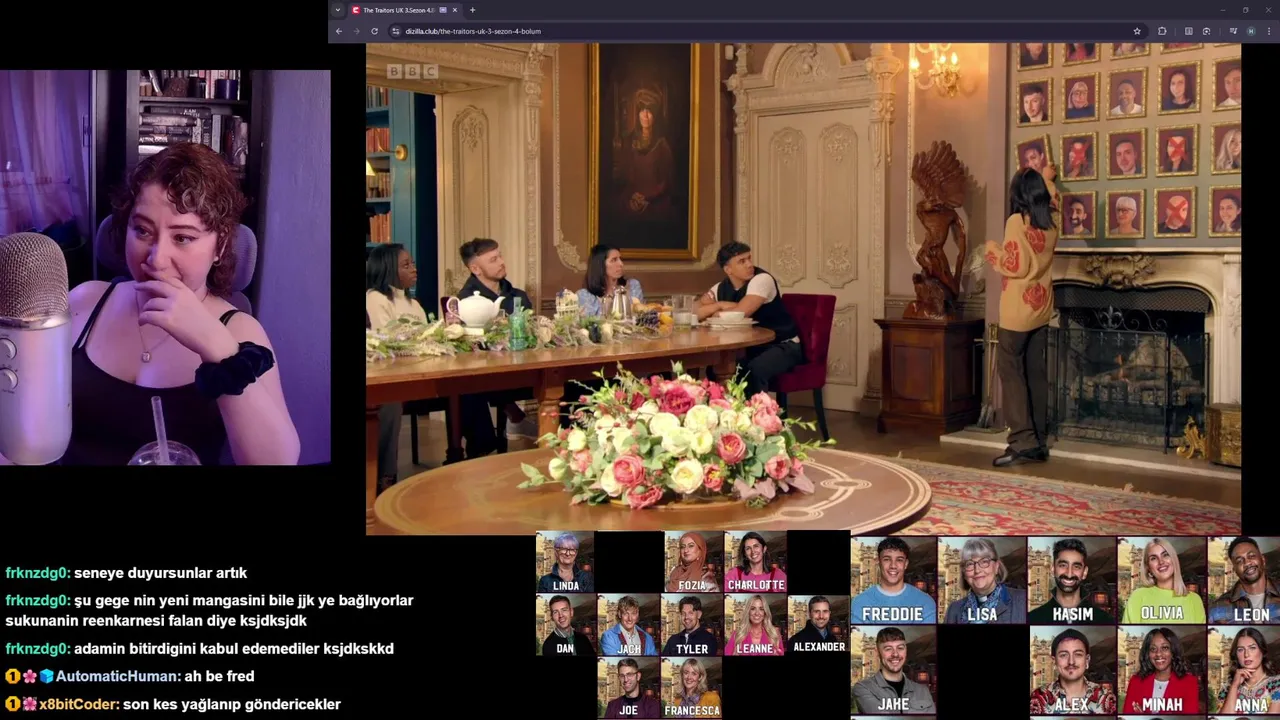Select the Hasim contestant portrait
The image size is (1280, 720).
(x=1072, y=580)
